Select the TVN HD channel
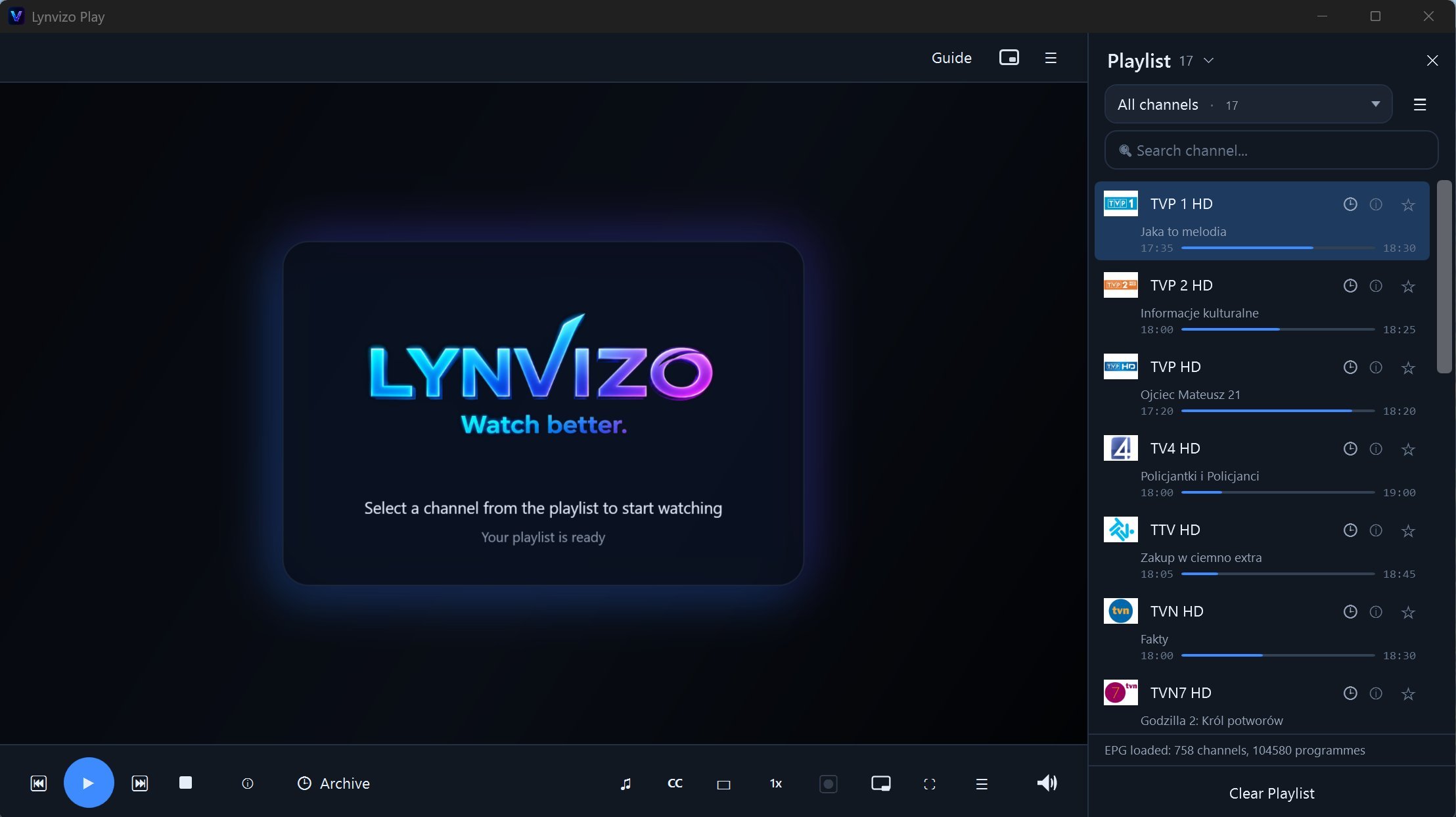1456x817 pixels. pos(1262,628)
